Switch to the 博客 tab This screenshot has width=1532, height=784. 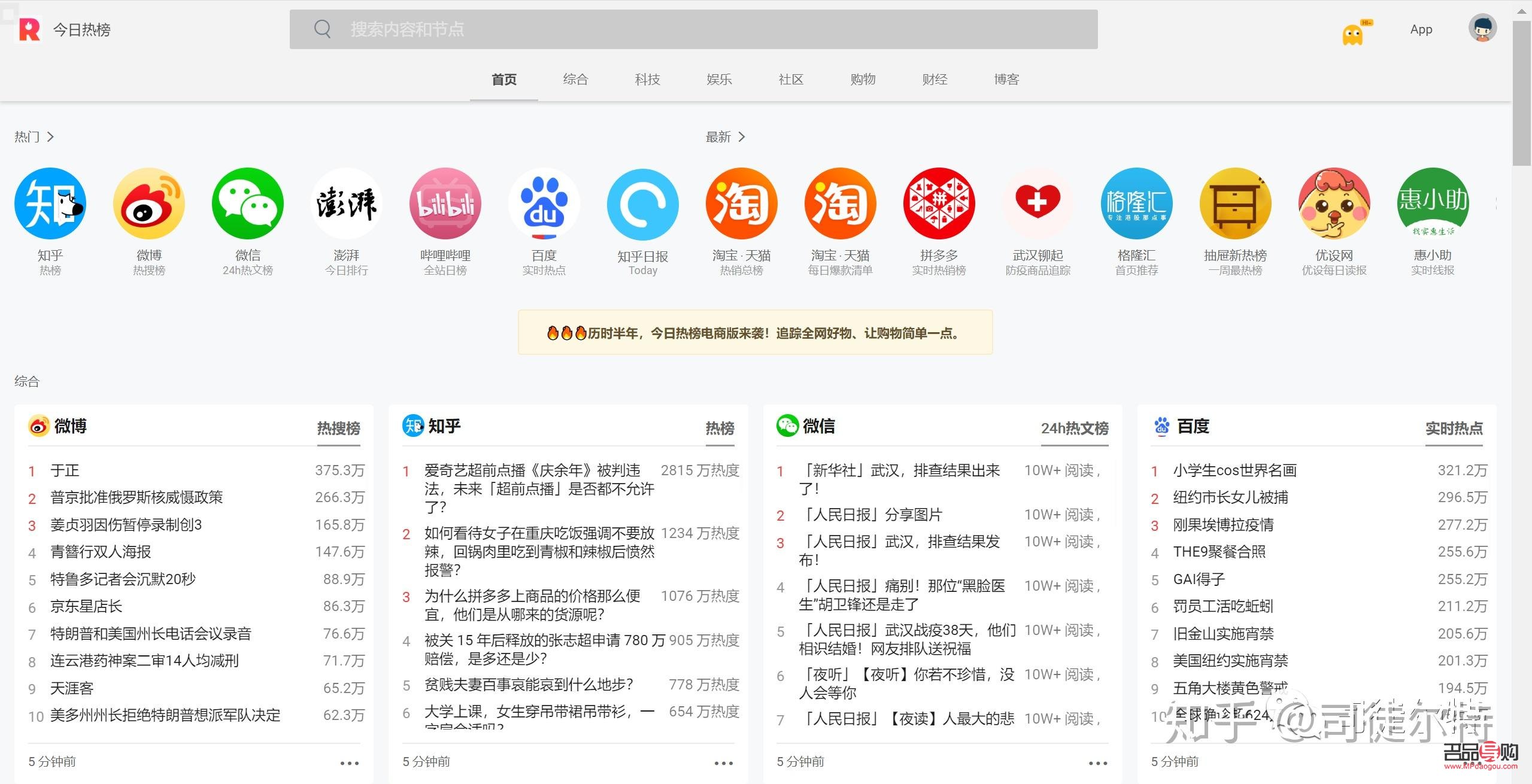pos(1007,79)
